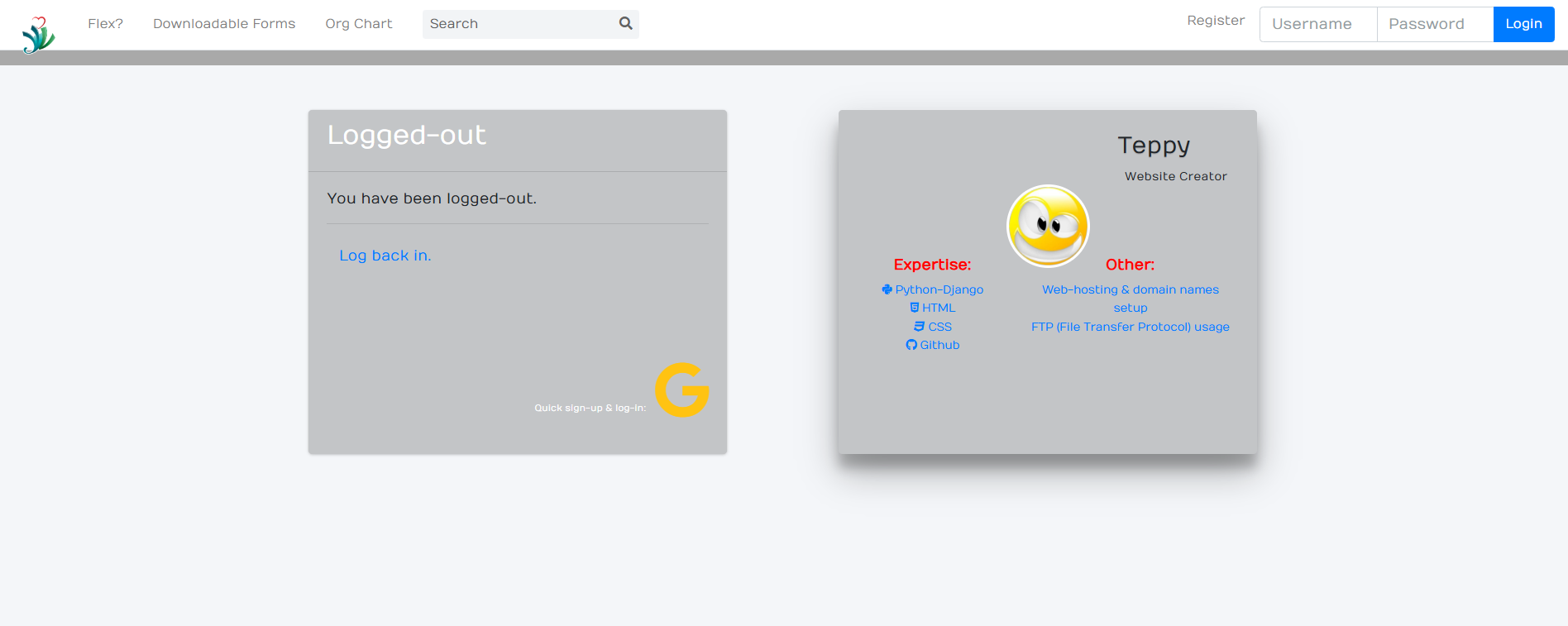Click the HTML5 icon beside HTML
The width and height of the screenshot is (1568, 626).
[915, 308]
